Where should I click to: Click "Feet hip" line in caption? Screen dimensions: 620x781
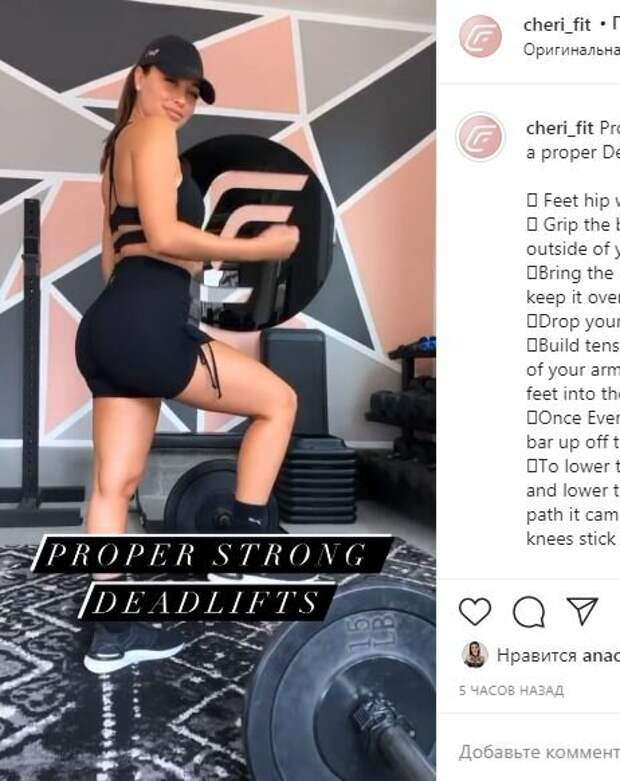[573, 201]
